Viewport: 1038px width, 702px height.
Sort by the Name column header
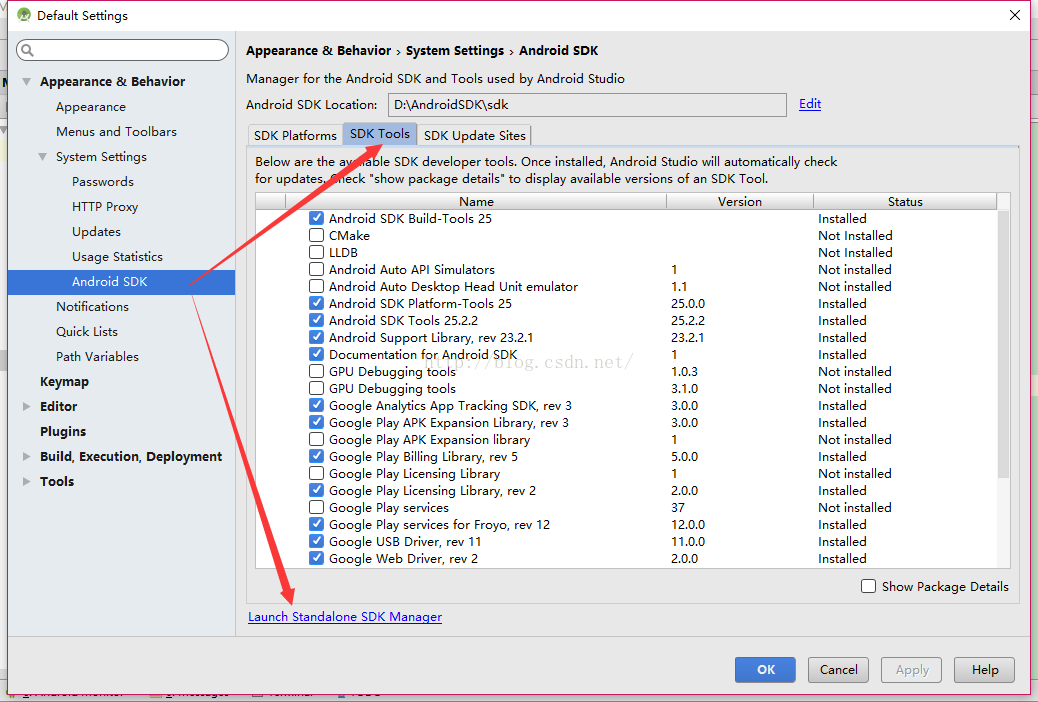click(x=476, y=201)
